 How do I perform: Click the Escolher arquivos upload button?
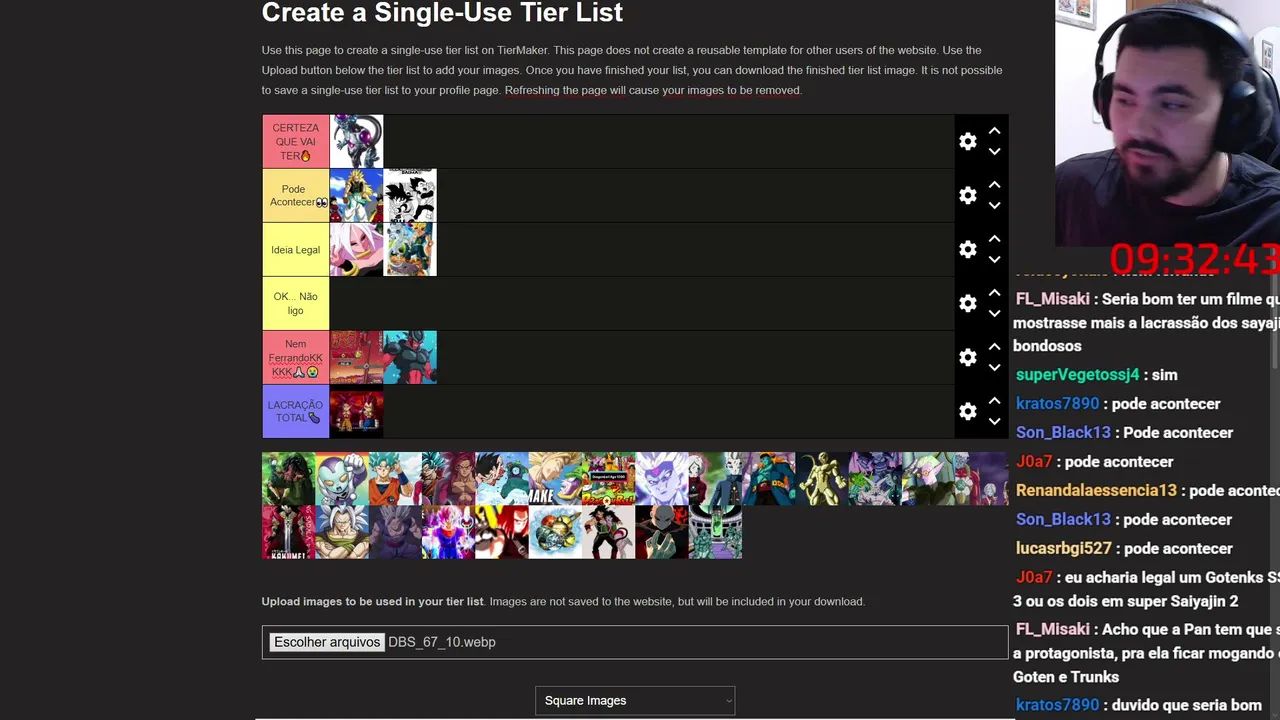(327, 642)
